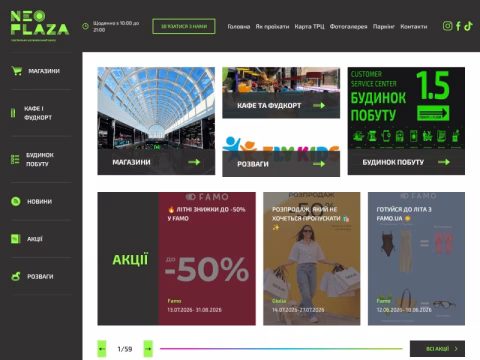Viewport: 480px width, 360px height.
Task: Open the Будинок побуту 1.5 banner tile
Action: pyautogui.click(x=406, y=121)
